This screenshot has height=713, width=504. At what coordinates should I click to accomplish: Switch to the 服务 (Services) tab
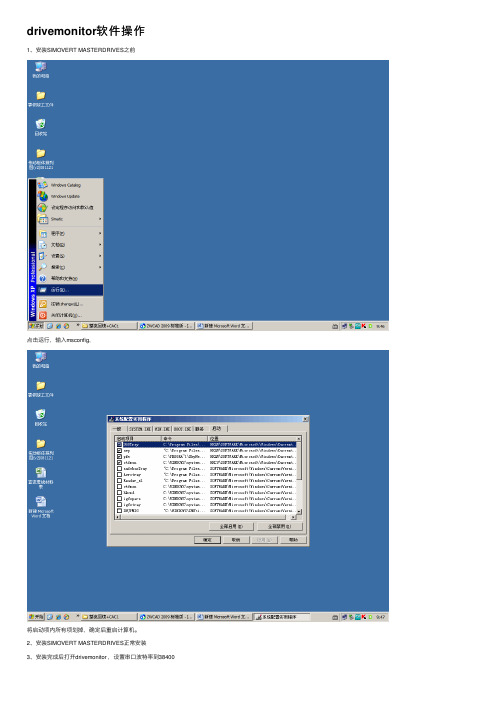pyautogui.click(x=200, y=429)
